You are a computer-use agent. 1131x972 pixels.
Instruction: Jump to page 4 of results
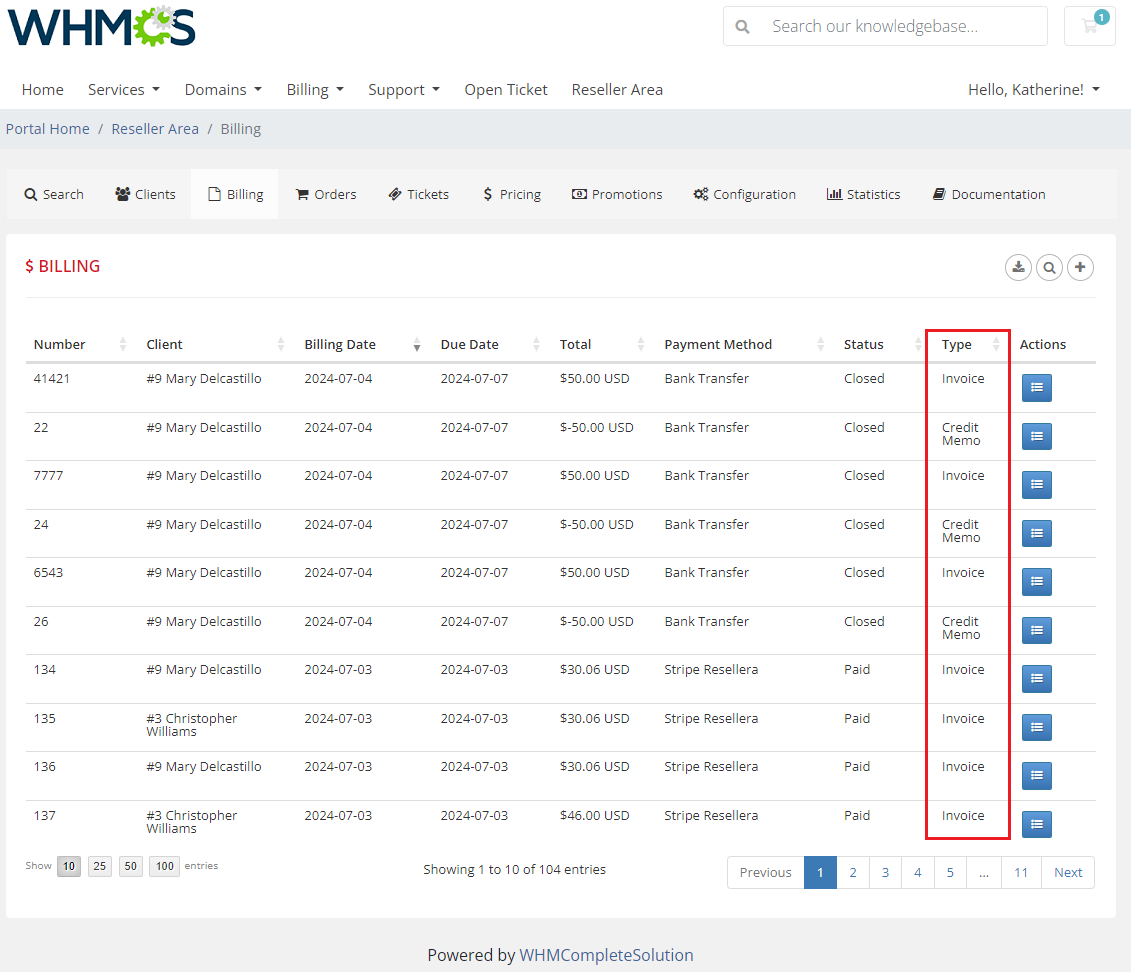coord(917,872)
